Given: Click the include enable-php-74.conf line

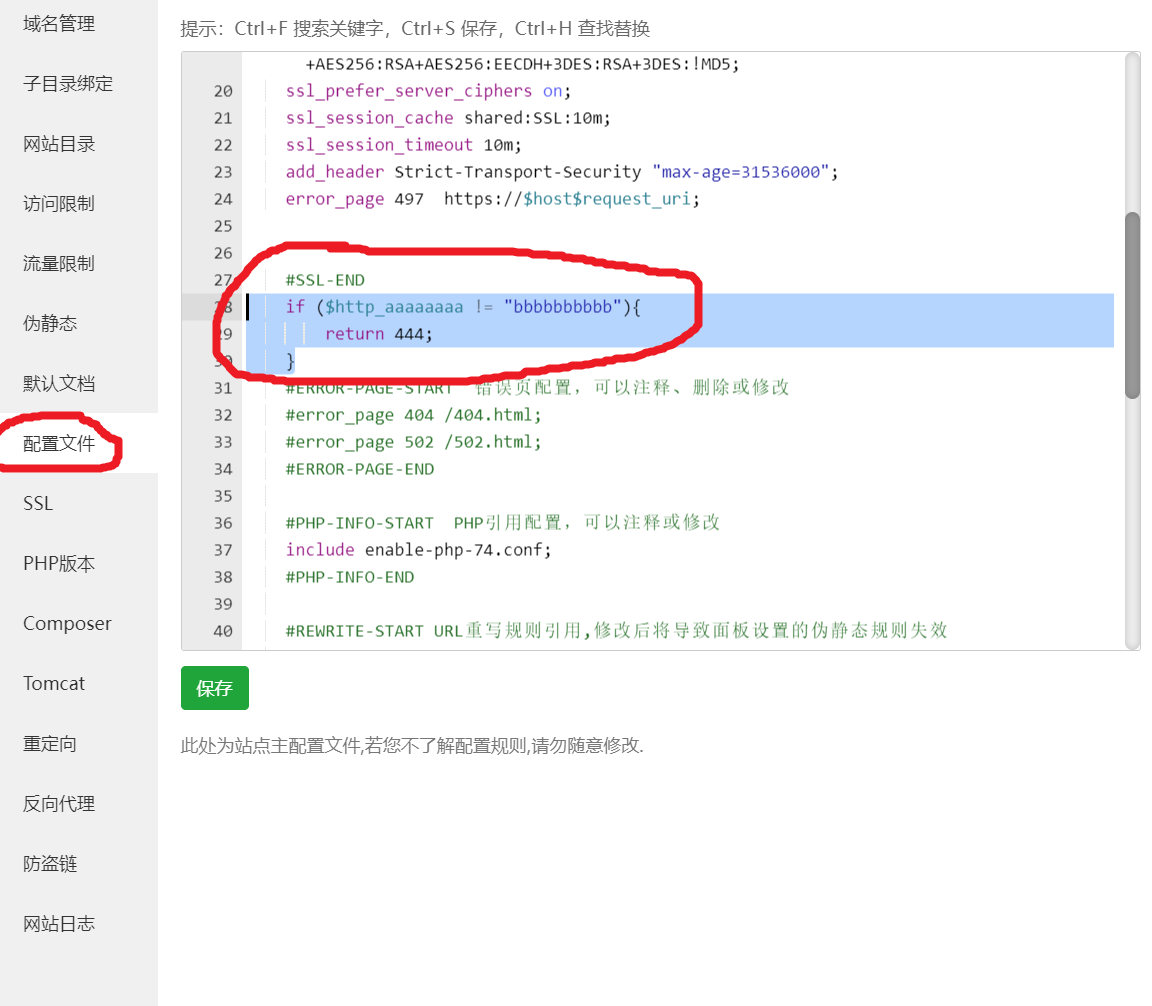Looking at the screenshot, I should (419, 550).
